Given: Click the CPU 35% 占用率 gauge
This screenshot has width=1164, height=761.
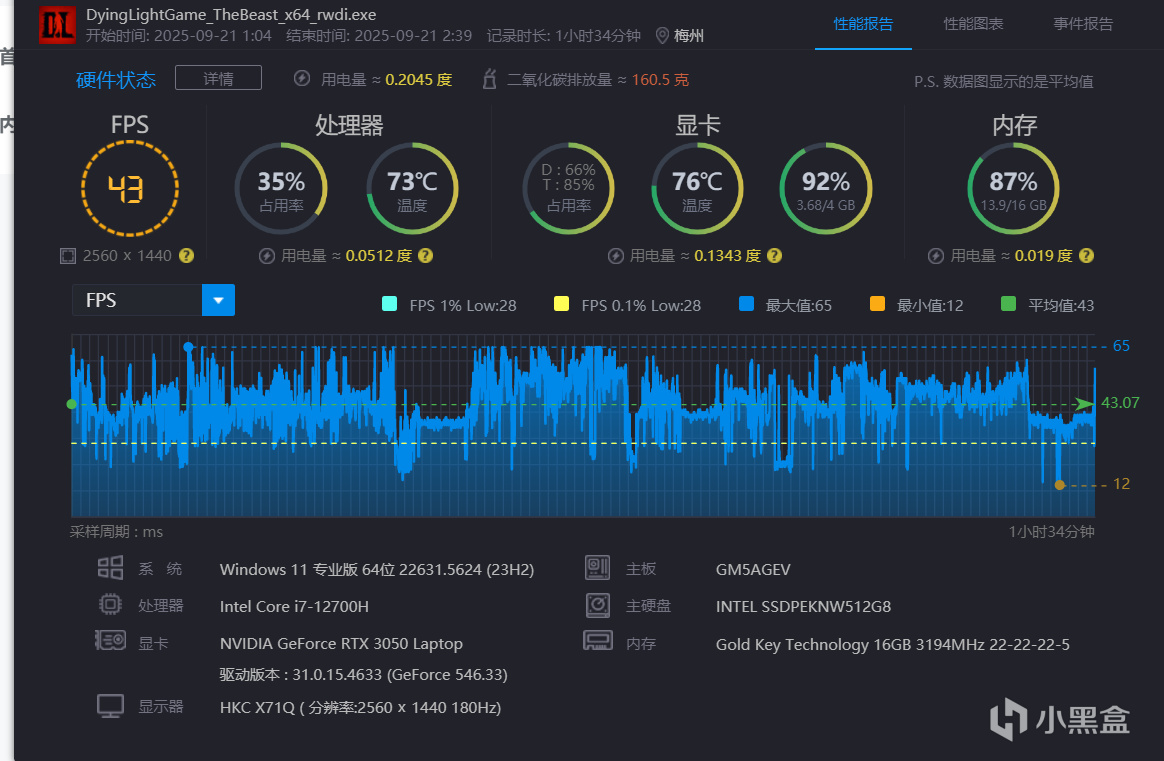Looking at the screenshot, I should click(281, 189).
